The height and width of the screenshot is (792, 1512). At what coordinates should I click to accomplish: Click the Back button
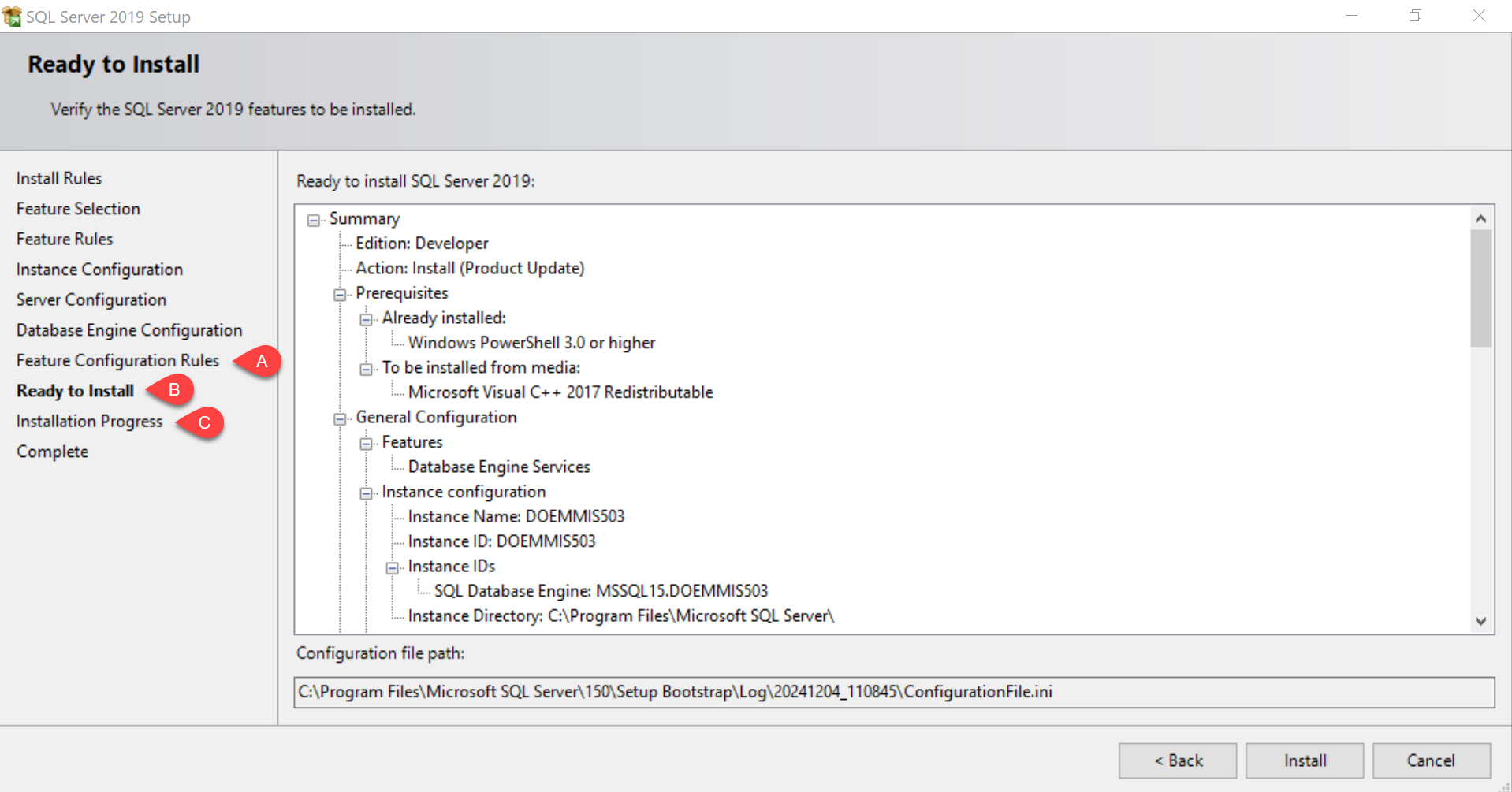tap(1178, 760)
